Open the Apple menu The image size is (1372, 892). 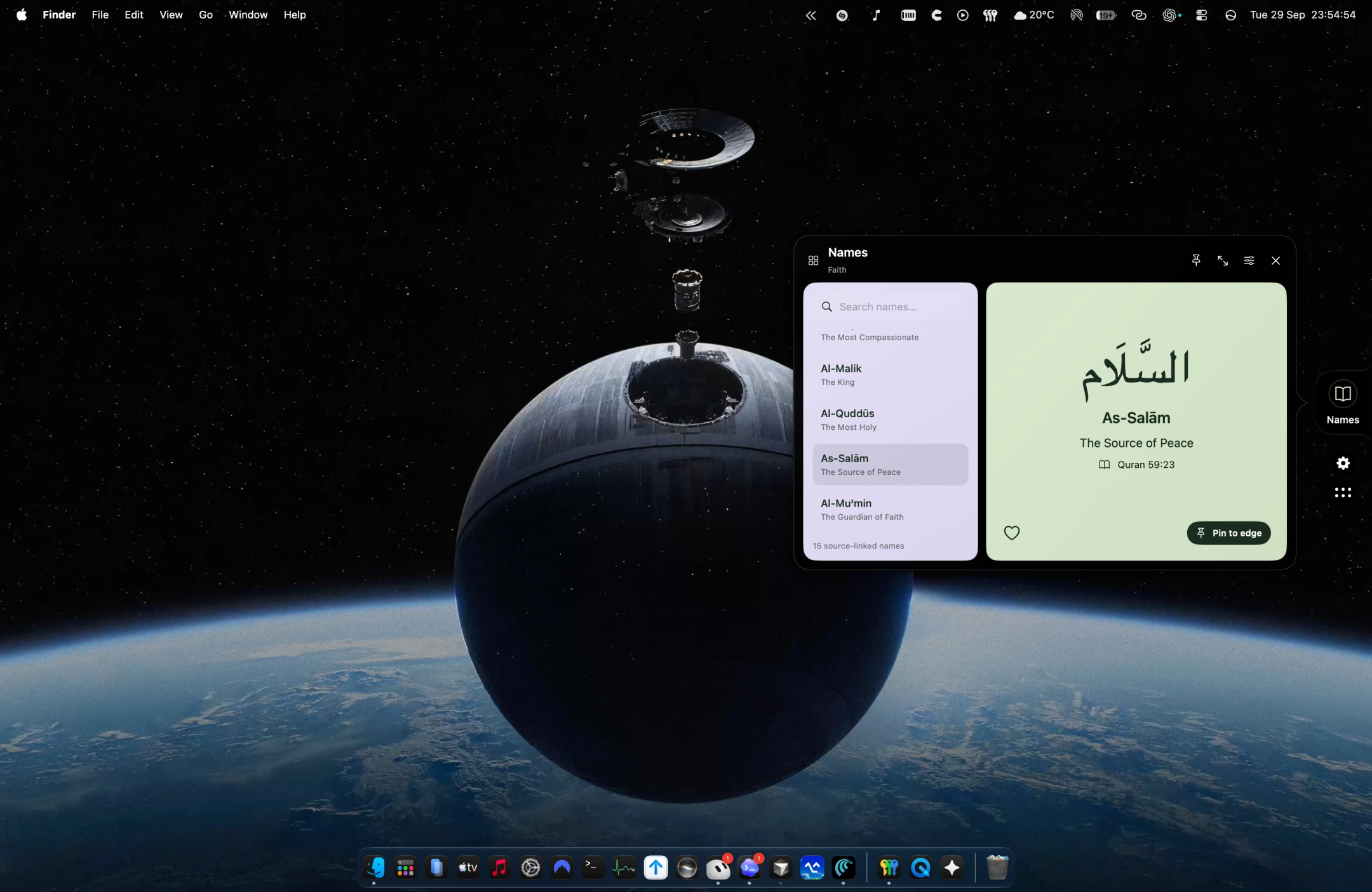tap(22, 15)
